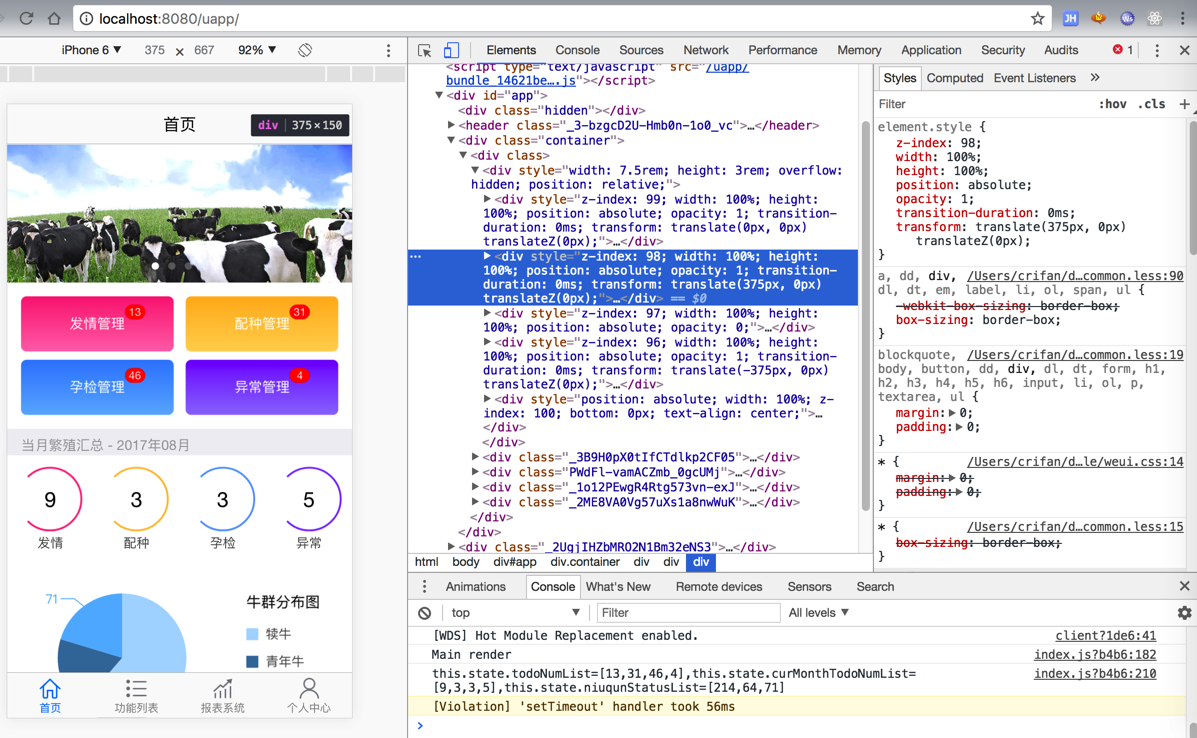Tap the 功能列表 list icon in bottom nav
Screen dimensions: 1197x738
(136, 695)
